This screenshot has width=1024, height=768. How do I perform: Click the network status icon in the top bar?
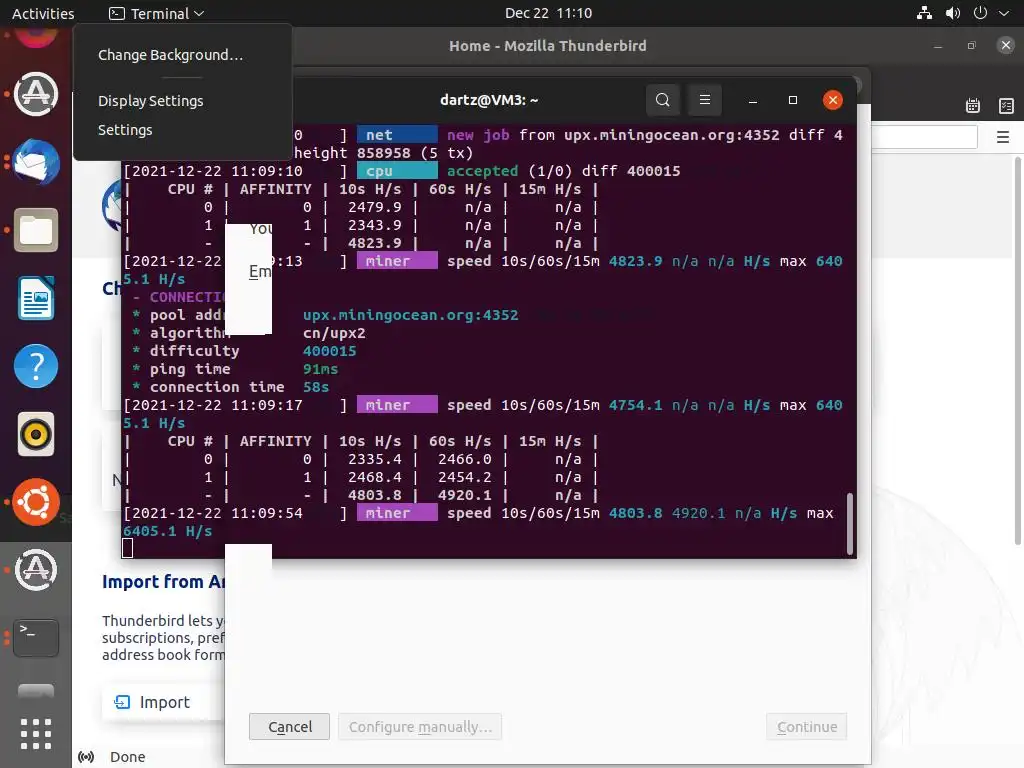[x=924, y=13]
